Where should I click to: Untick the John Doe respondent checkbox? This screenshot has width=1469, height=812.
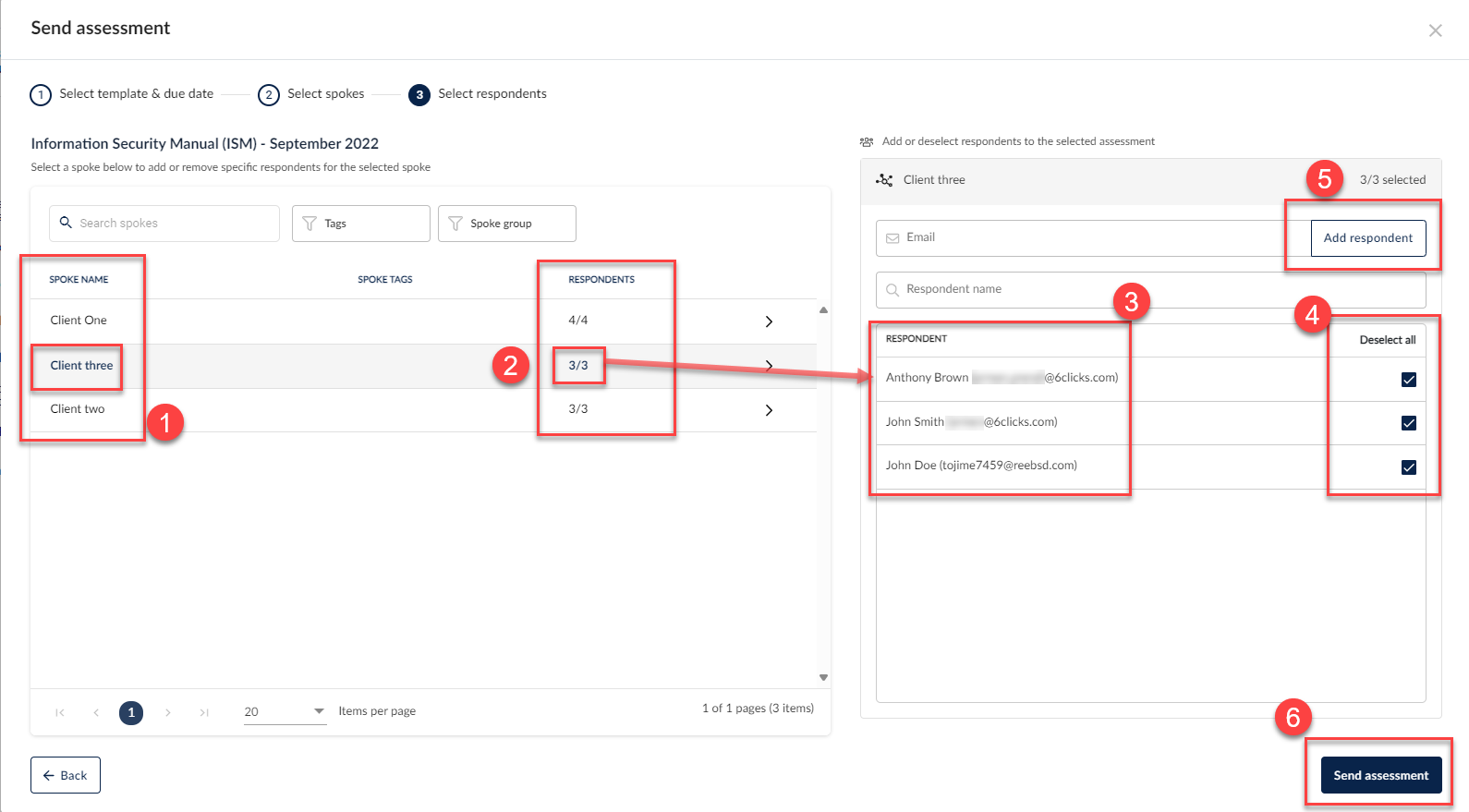(1408, 467)
